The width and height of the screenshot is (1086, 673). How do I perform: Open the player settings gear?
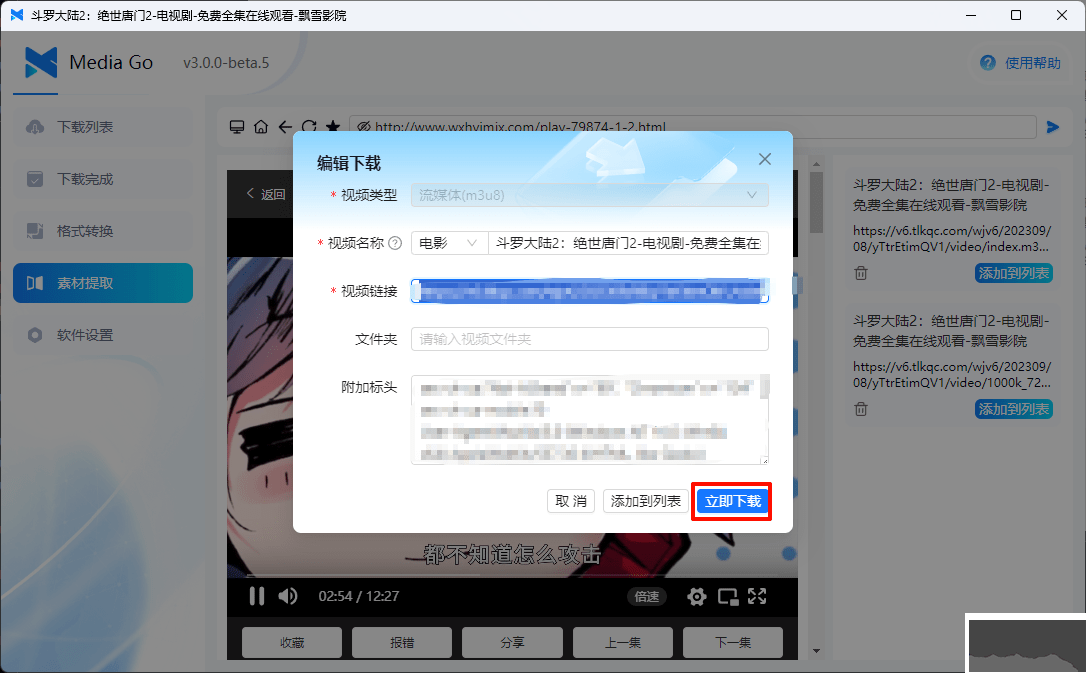tap(696, 596)
